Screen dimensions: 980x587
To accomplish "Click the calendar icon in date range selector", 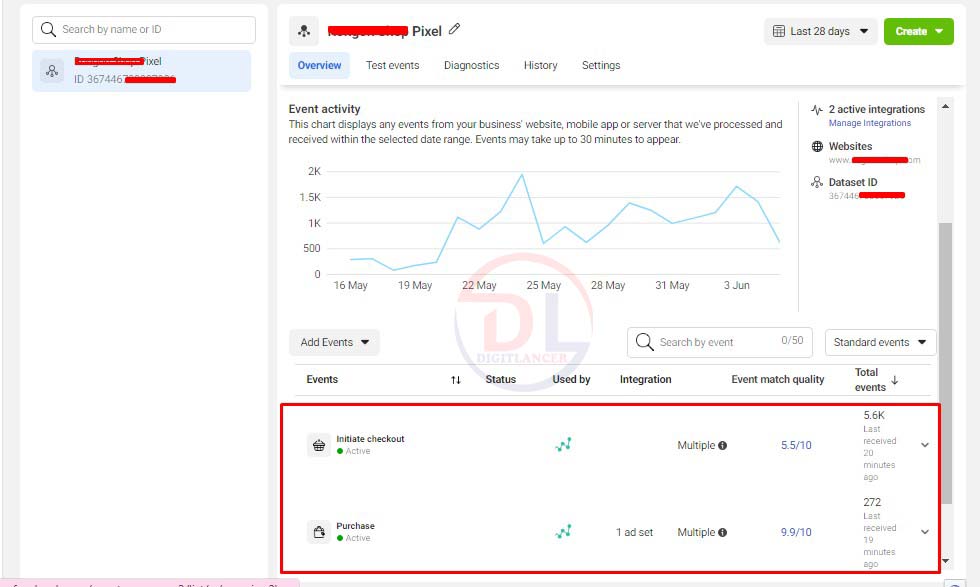I will point(779,31).
